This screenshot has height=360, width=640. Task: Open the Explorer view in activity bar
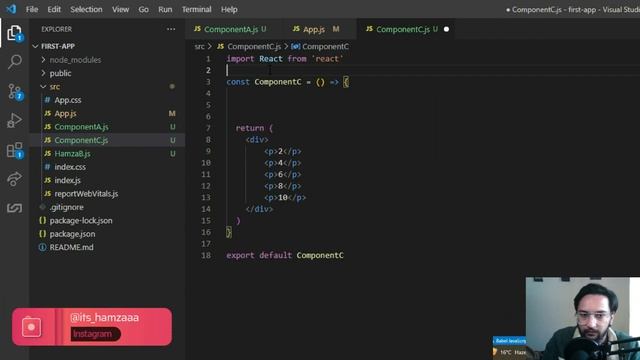tap(14, 33)
